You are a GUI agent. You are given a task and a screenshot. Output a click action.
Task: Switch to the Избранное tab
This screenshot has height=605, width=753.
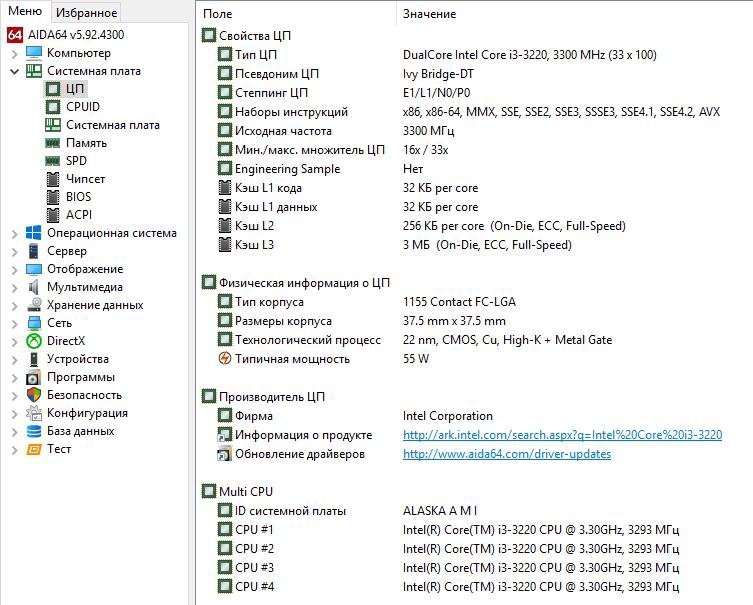86,12
